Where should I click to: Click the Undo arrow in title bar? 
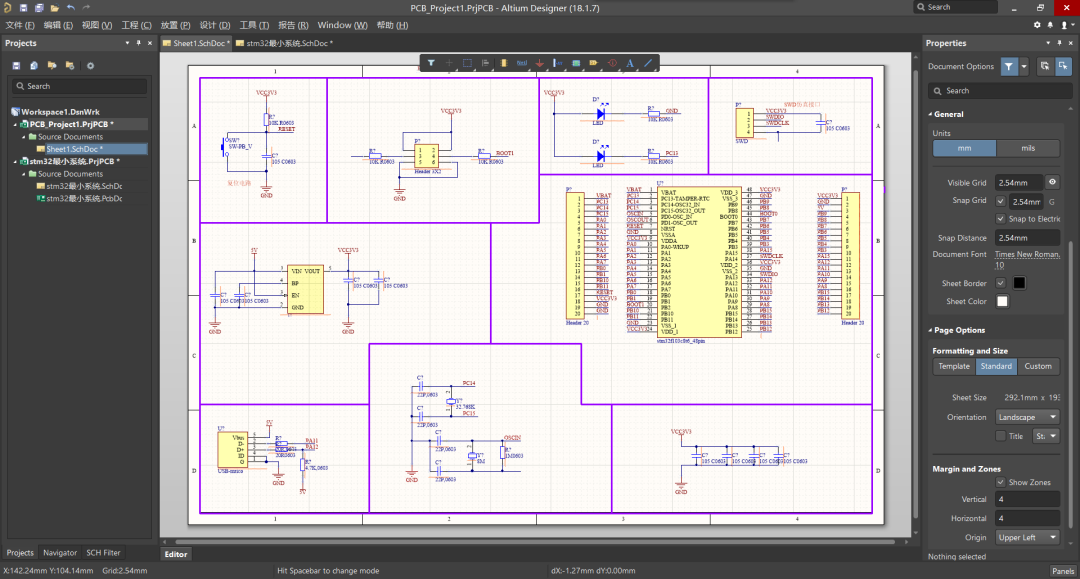pyautogui.click(x=71, y=8)
